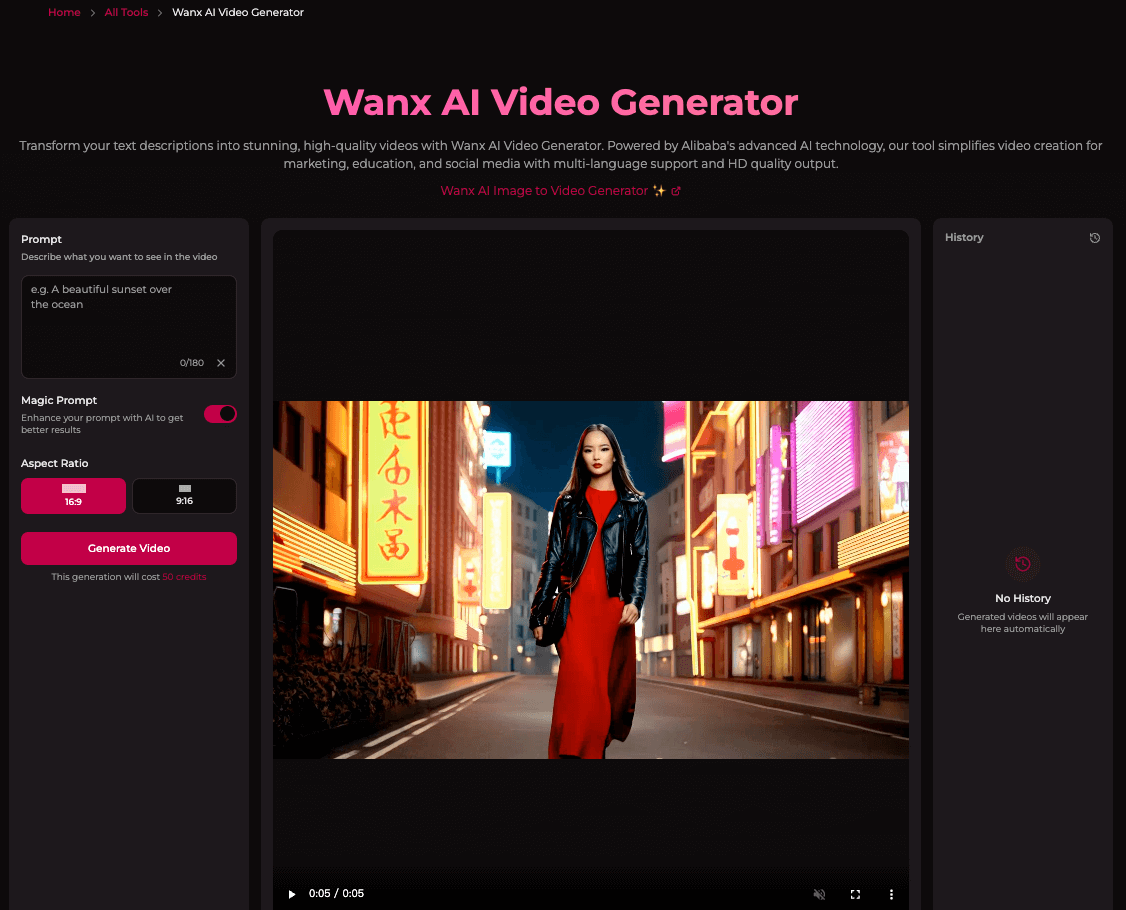This screenshot has height=910, width=1126.
Task: Focus the prompt text area
Action: coord(129,327)
